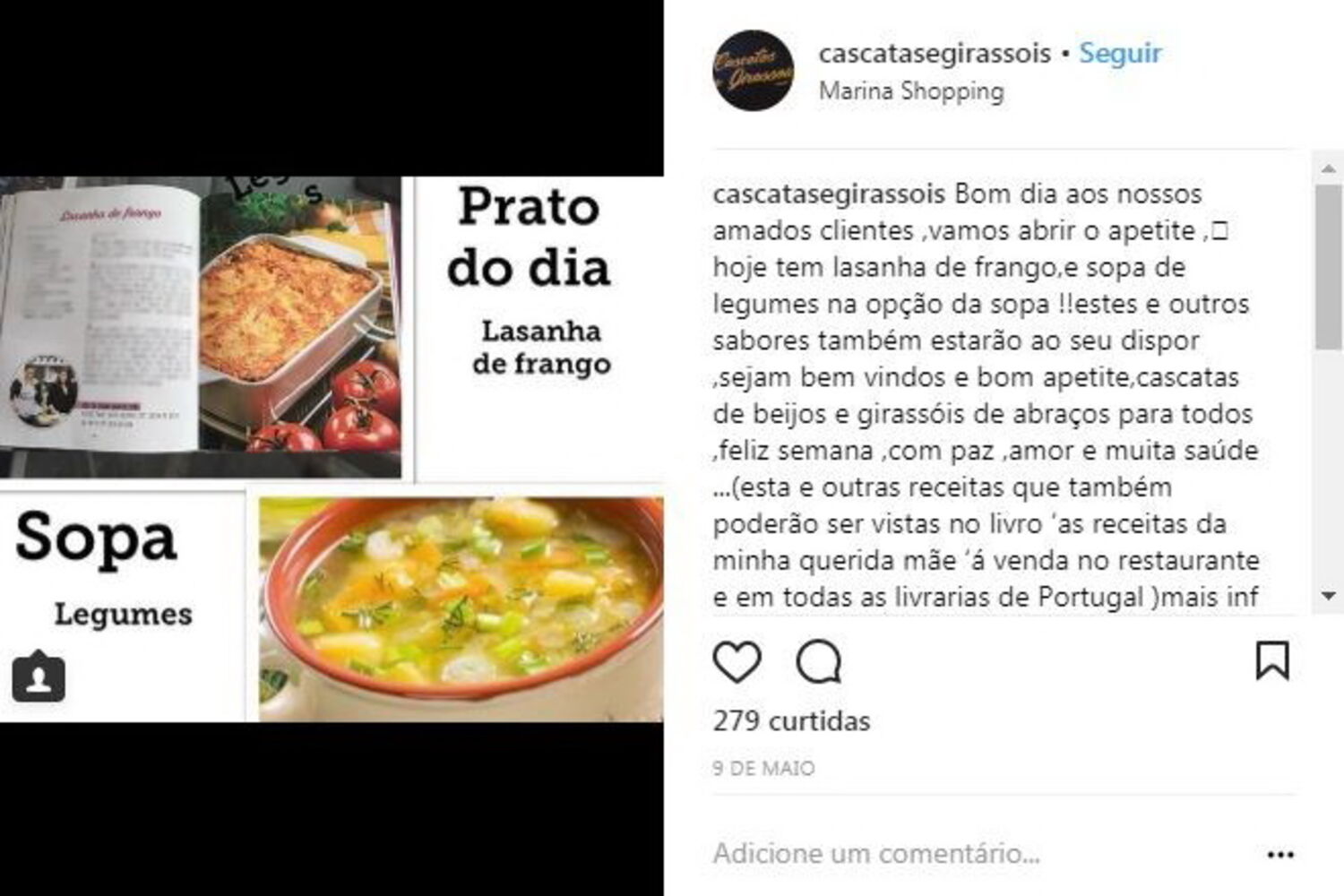Viewport: 1344px width, 896px height.
Task: Click the vegetable soup bowl photo
Action: click(x=461, y=608)
